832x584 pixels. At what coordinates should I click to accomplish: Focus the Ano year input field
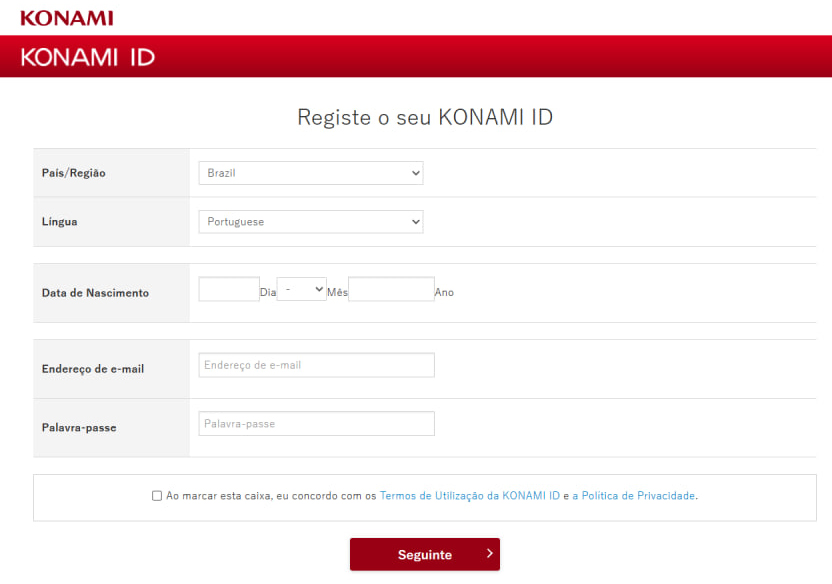coord(391,290)
